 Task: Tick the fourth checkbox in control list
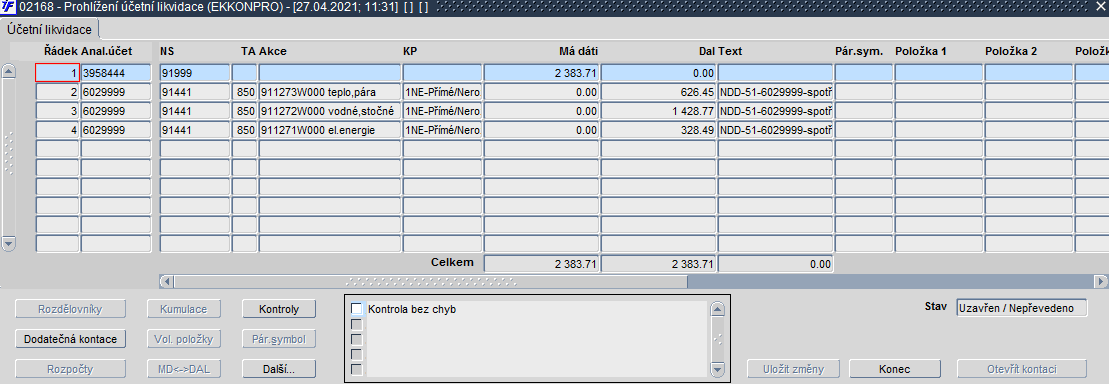tap(357, 354)
